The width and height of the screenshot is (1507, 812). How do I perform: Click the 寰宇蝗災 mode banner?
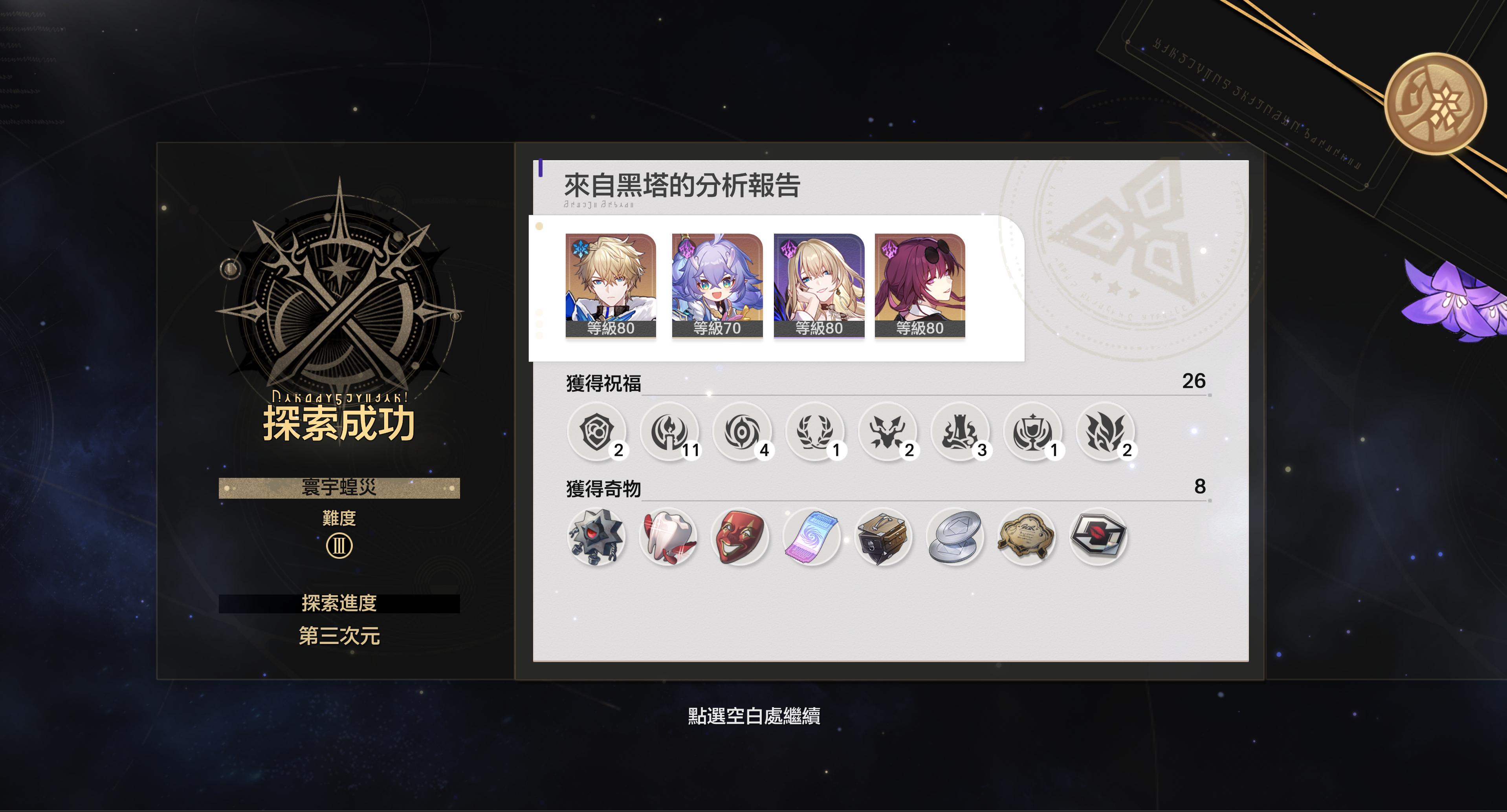pos(339,488)
